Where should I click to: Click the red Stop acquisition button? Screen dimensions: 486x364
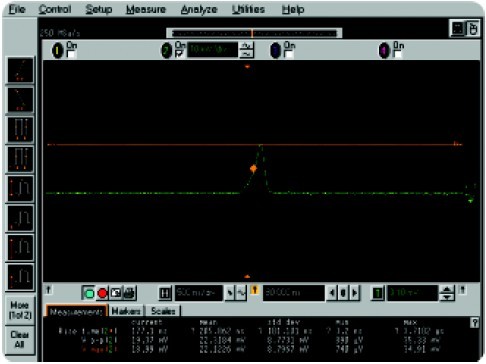click(x=102, y=293)
